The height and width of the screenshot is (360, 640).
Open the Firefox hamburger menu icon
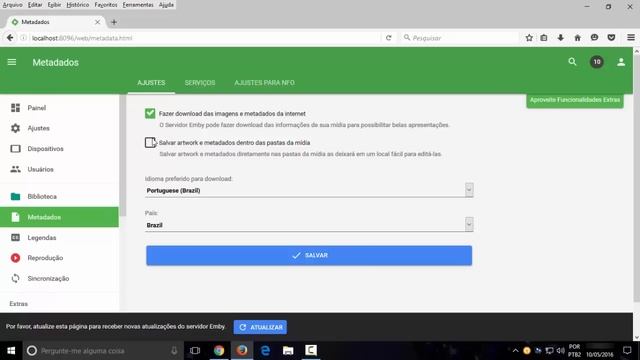coord(631,38)
